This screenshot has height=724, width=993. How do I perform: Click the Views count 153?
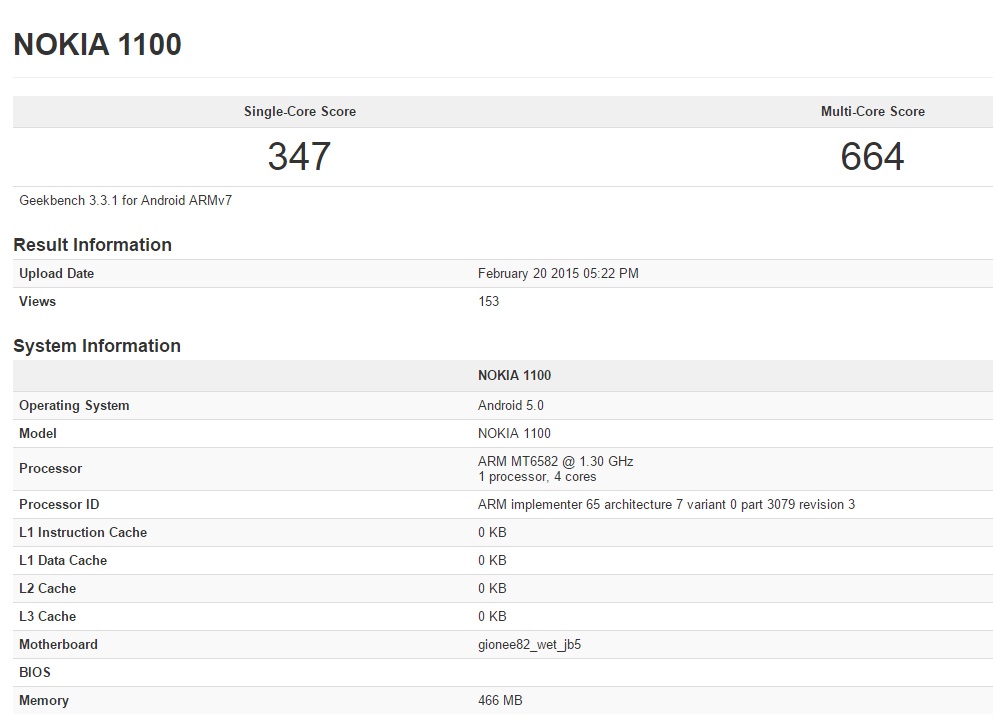point(488,301)
